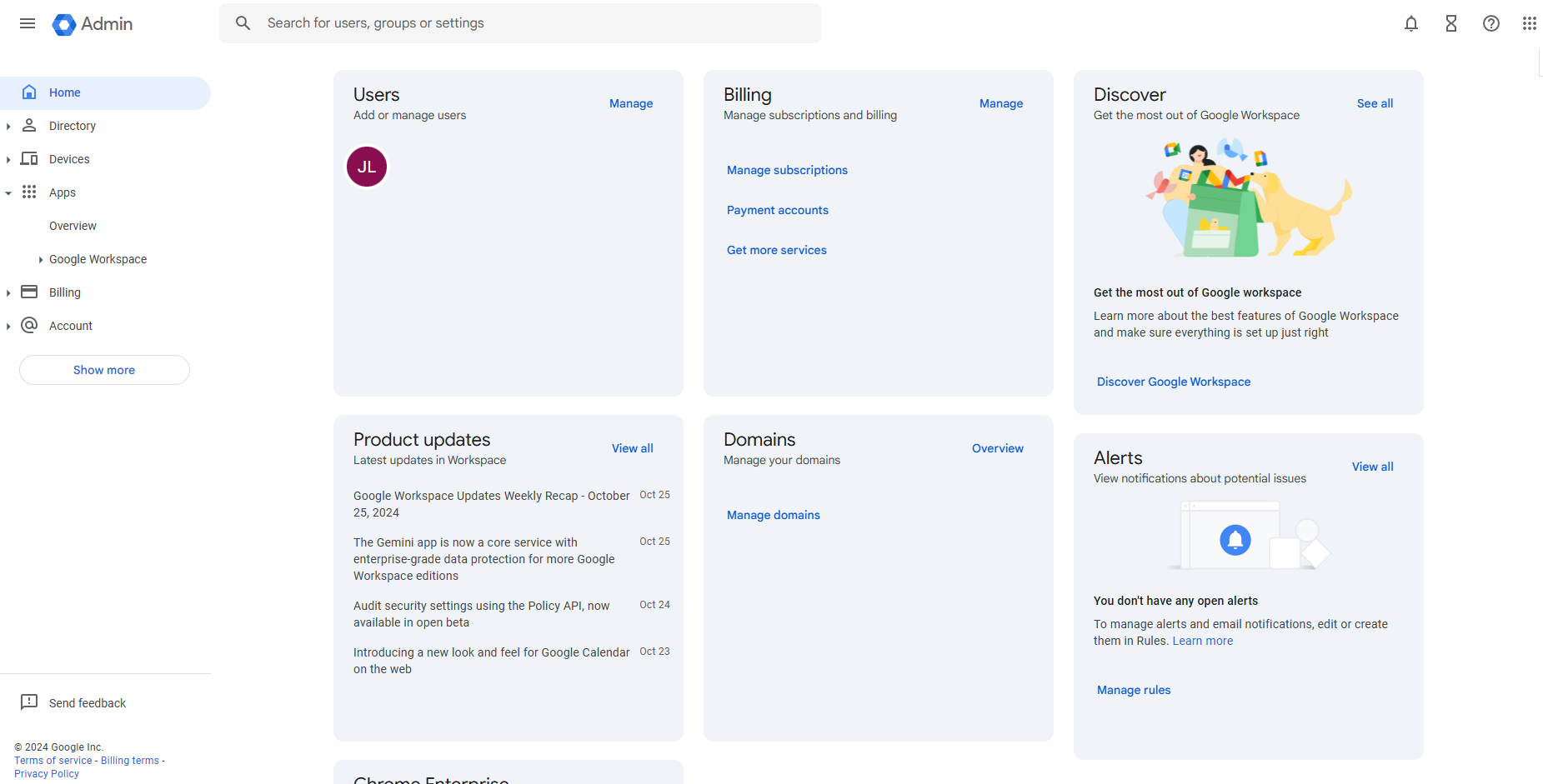Image resolution: width=1543 pixels, height=784 pixels.
Task: Click the Send feedback icon
Action: click(29, 702)
